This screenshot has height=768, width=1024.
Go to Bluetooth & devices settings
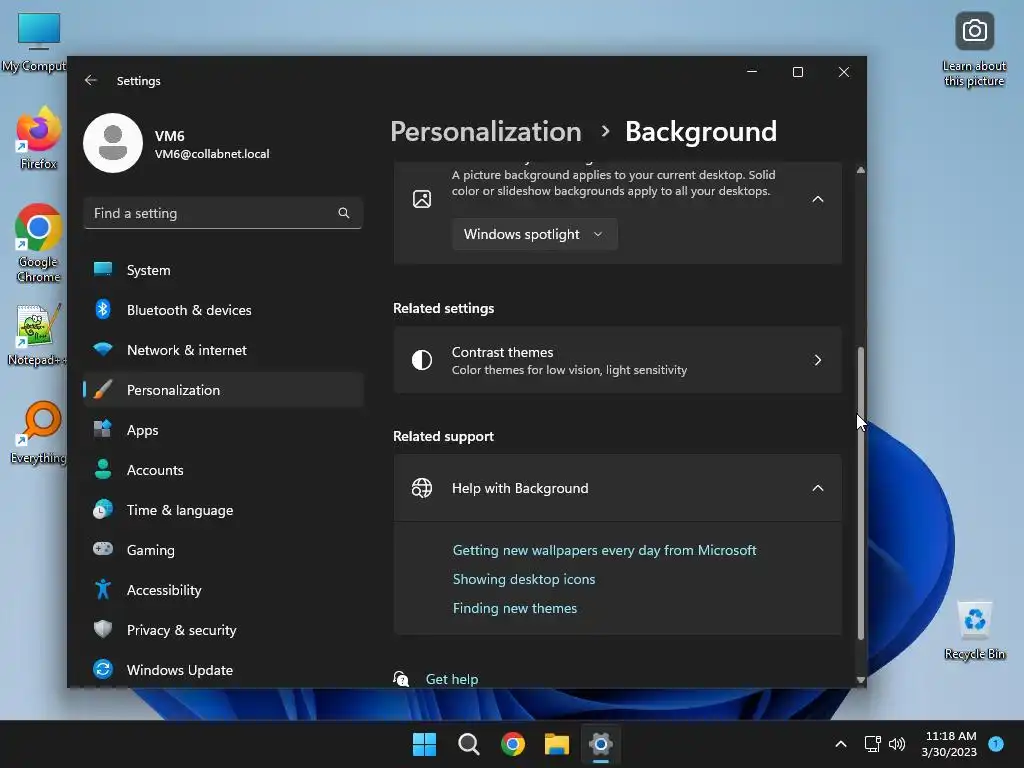pos(223,310)
